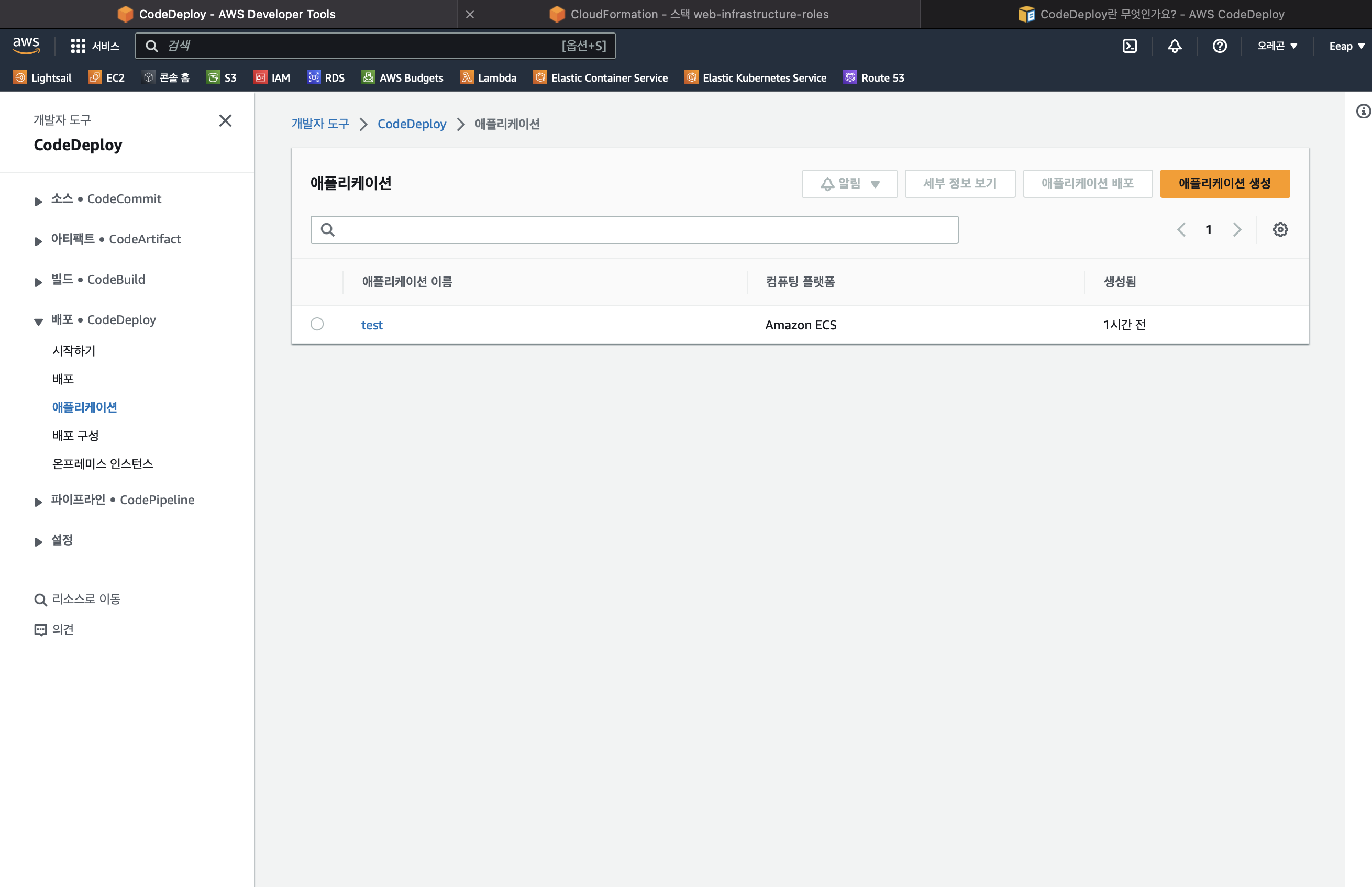Screen dimensions: 1372x887
Task: Select the radio button for test application
Action: pos(317,324)
